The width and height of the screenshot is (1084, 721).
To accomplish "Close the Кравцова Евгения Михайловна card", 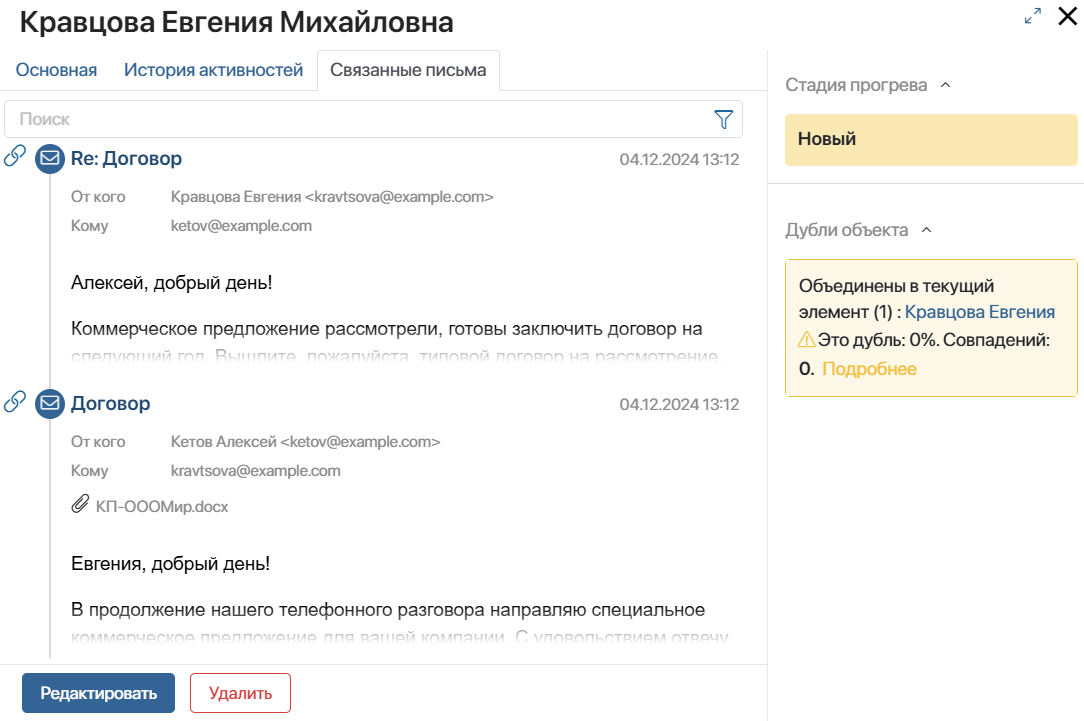I will 1067,16.
